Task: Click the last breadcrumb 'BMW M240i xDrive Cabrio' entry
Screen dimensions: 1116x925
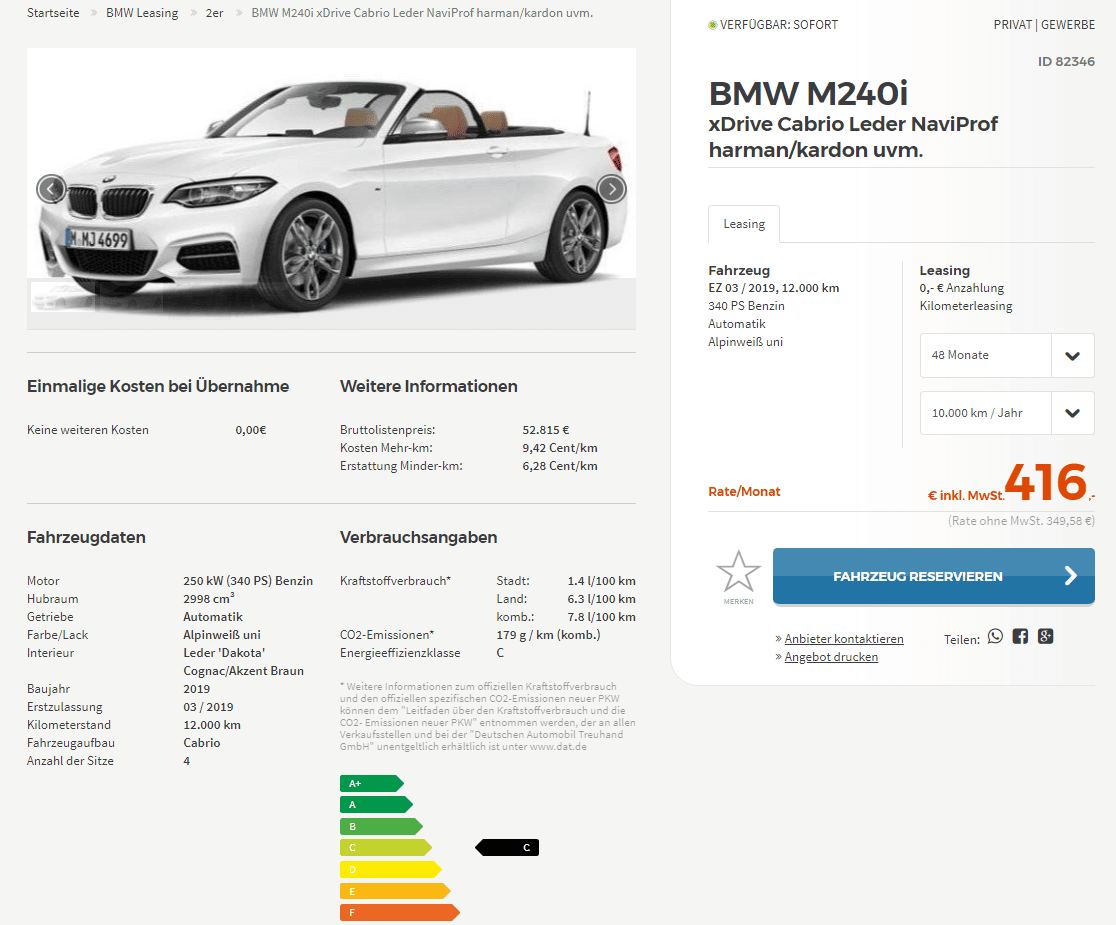Action: click(422, 13)
